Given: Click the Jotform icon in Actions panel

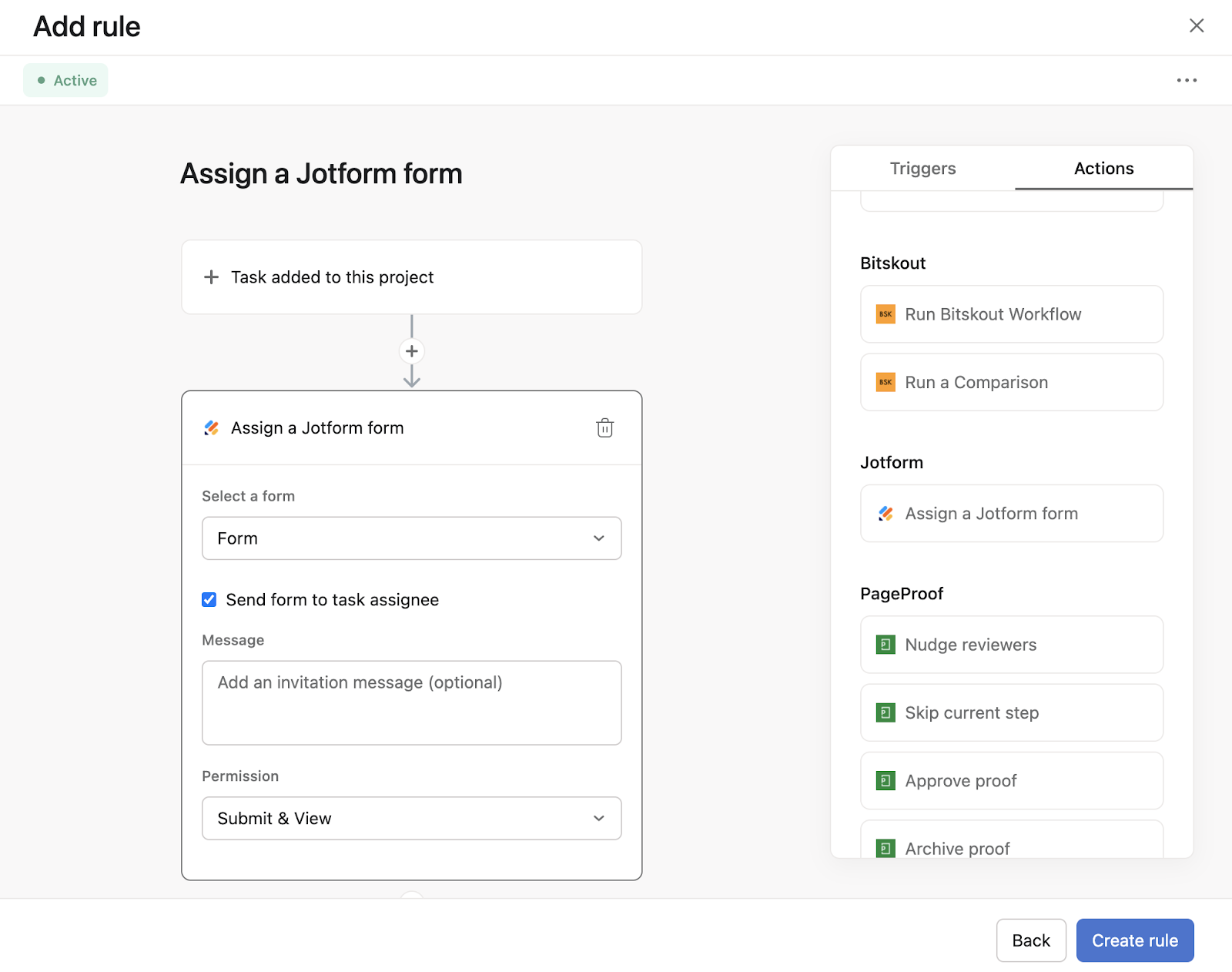Looking at the screenshot, I should click(885, 514).
